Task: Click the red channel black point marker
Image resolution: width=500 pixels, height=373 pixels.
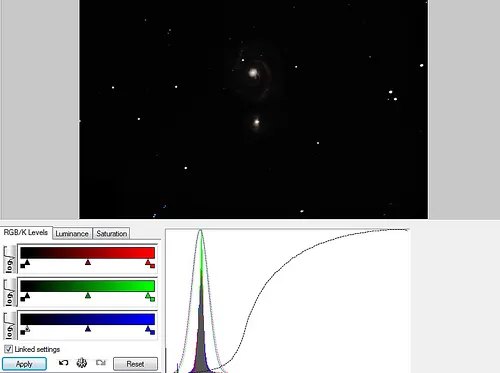Action: pos(27,263)
